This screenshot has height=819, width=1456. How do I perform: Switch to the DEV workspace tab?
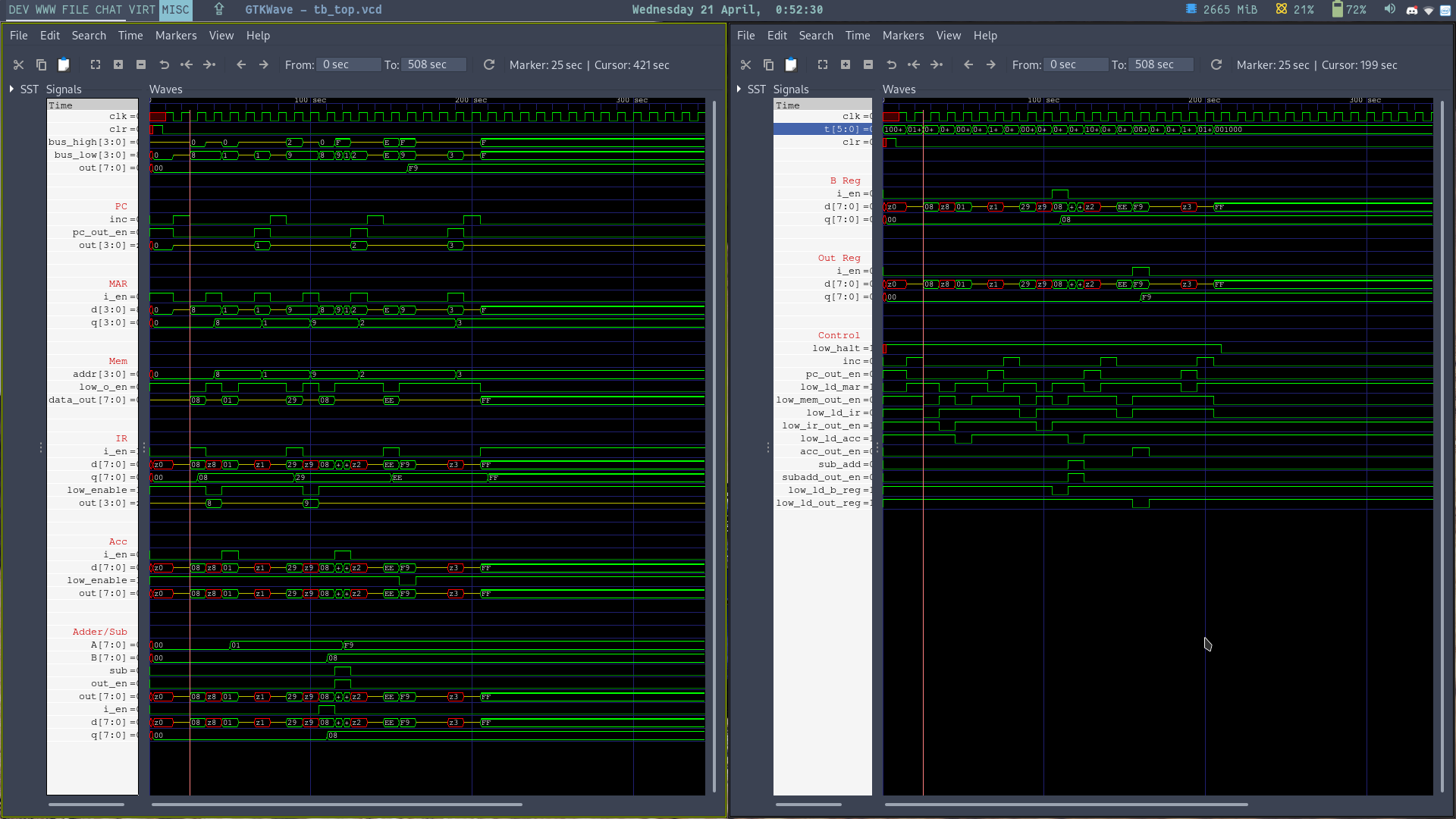tap(19, 10)
